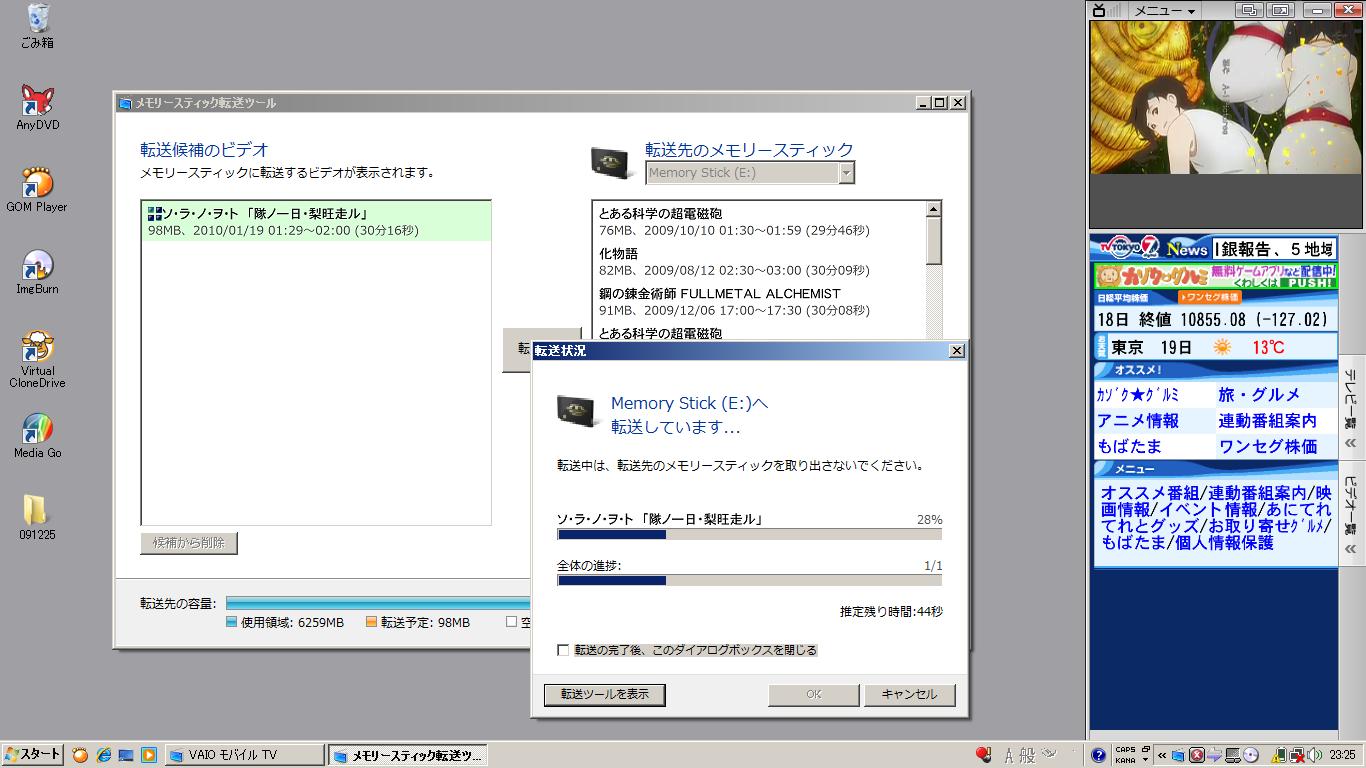Click the blue help question mark tray icon

(1098, 755)
